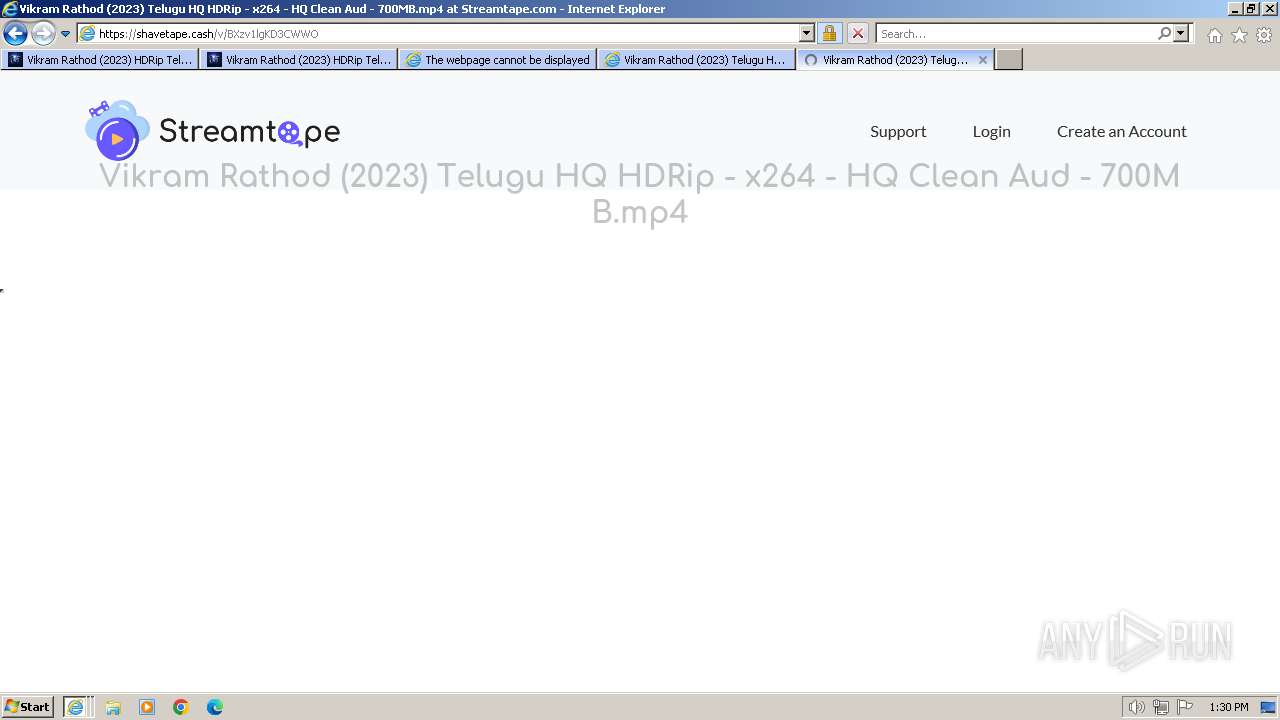Open the Login link
This screenshot has width=1280, height=720.
[991, 131]
